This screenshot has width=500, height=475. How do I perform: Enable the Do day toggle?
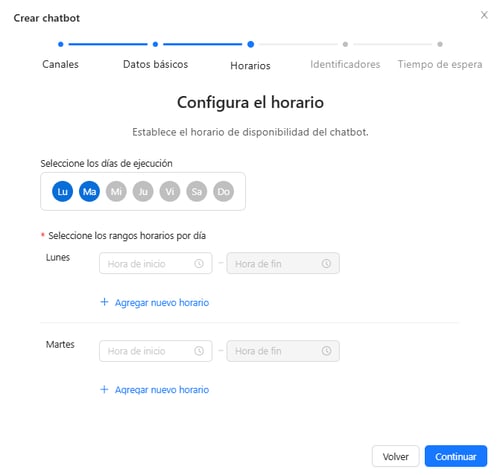[x=223, y=191]
